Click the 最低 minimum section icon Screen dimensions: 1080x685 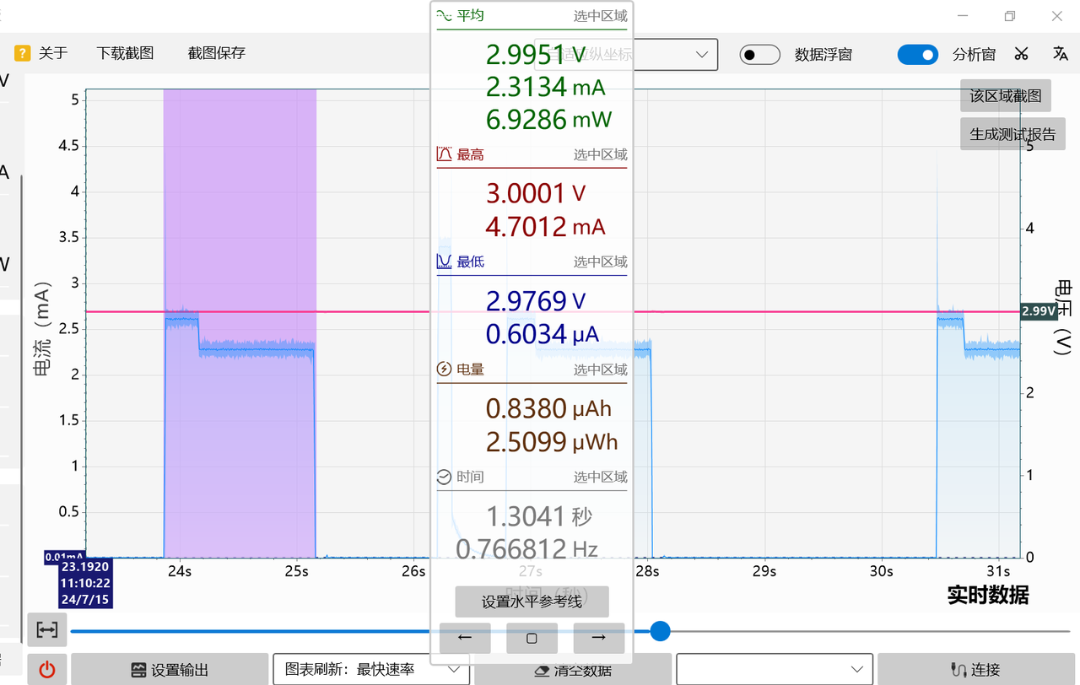coord(444,262)
